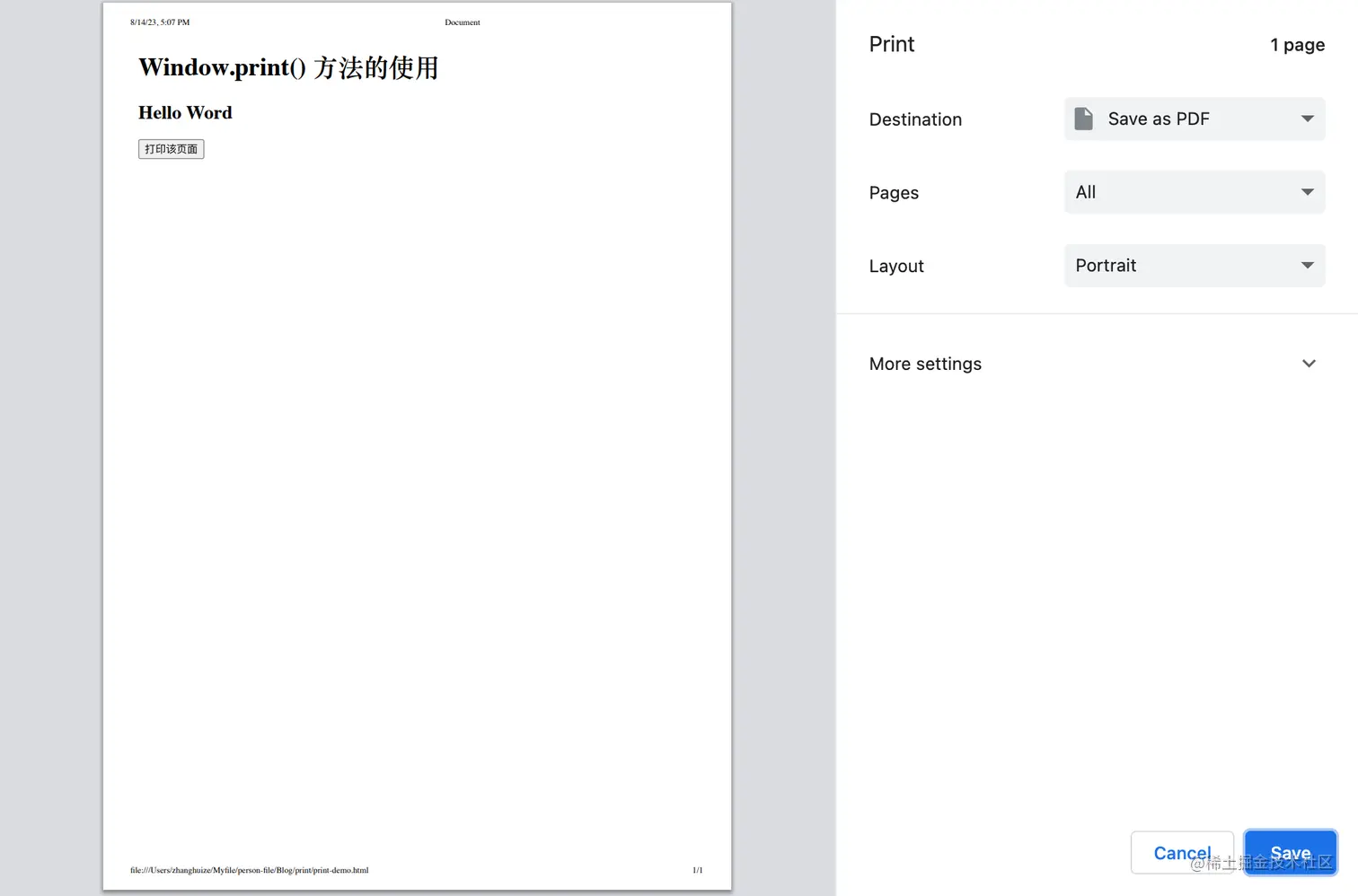Click the 打印该页面 button in preview
This screenshot has height=896, width=1358.
(x=171, y=149)
